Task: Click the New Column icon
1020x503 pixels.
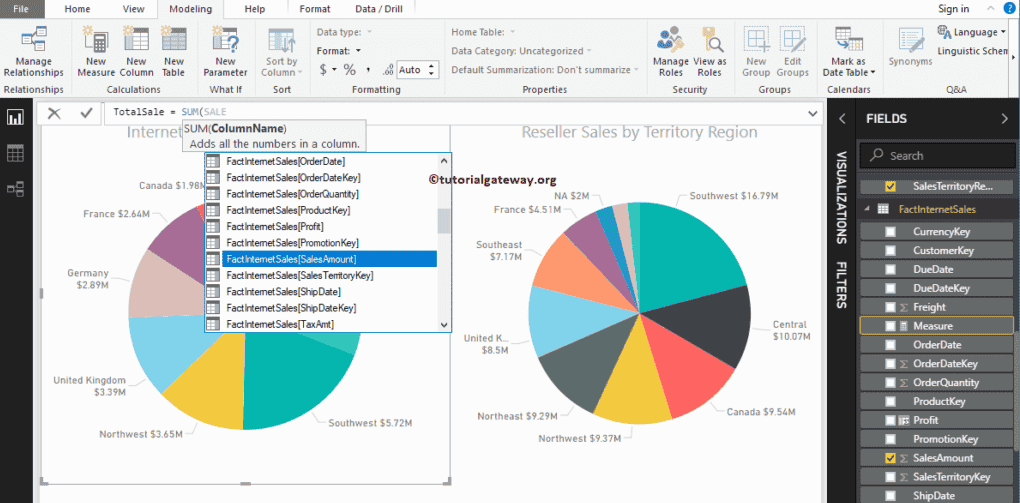Action: 136,50
